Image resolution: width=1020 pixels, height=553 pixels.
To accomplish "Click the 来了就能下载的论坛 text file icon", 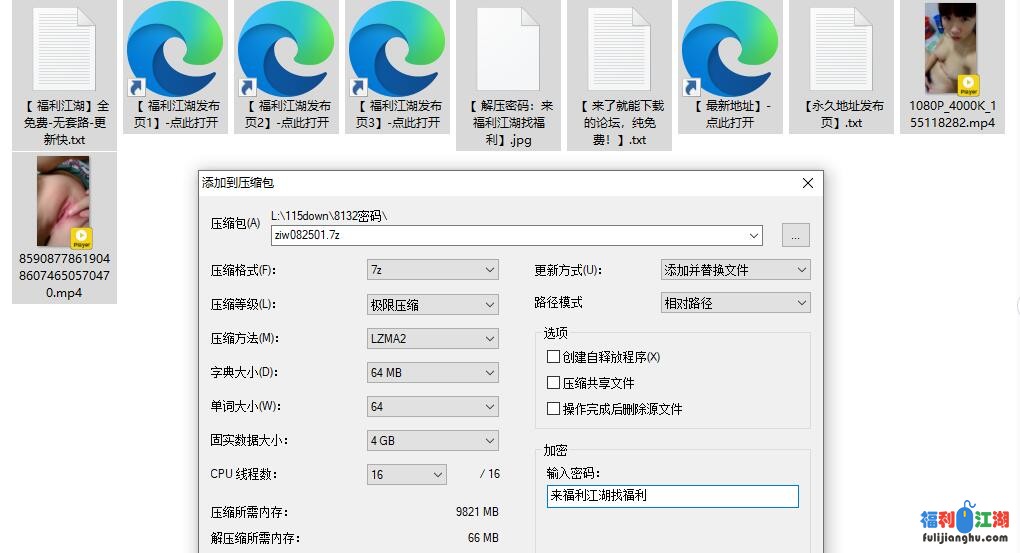I will (618, 50).
